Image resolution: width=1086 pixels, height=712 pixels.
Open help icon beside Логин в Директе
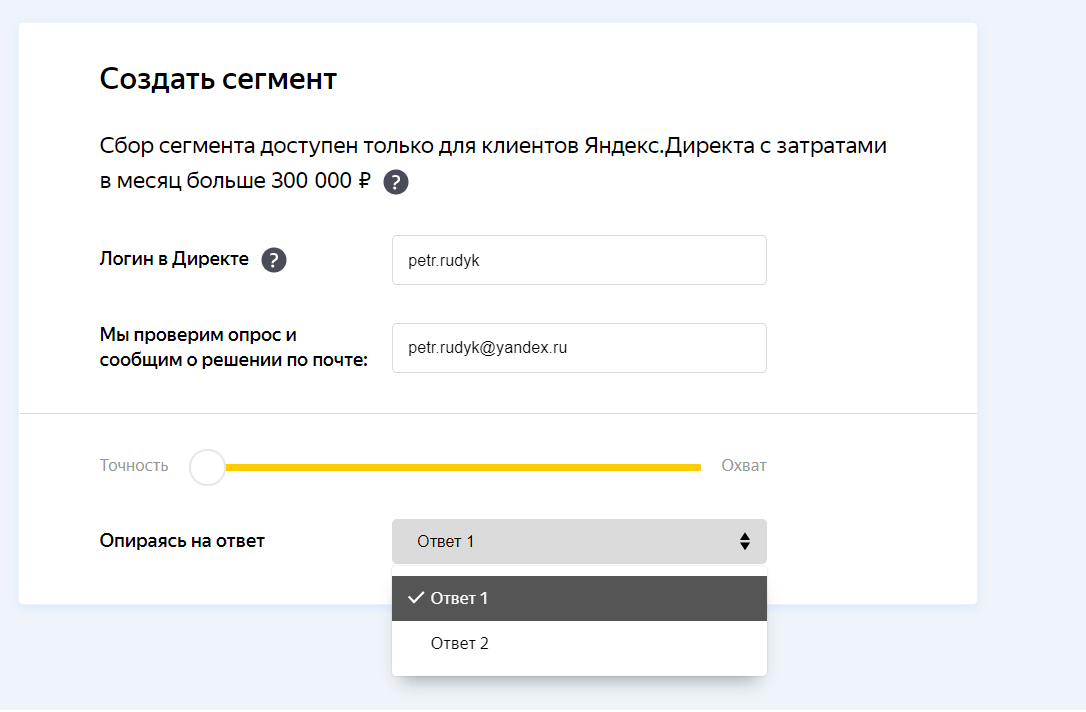pos(274,260)
